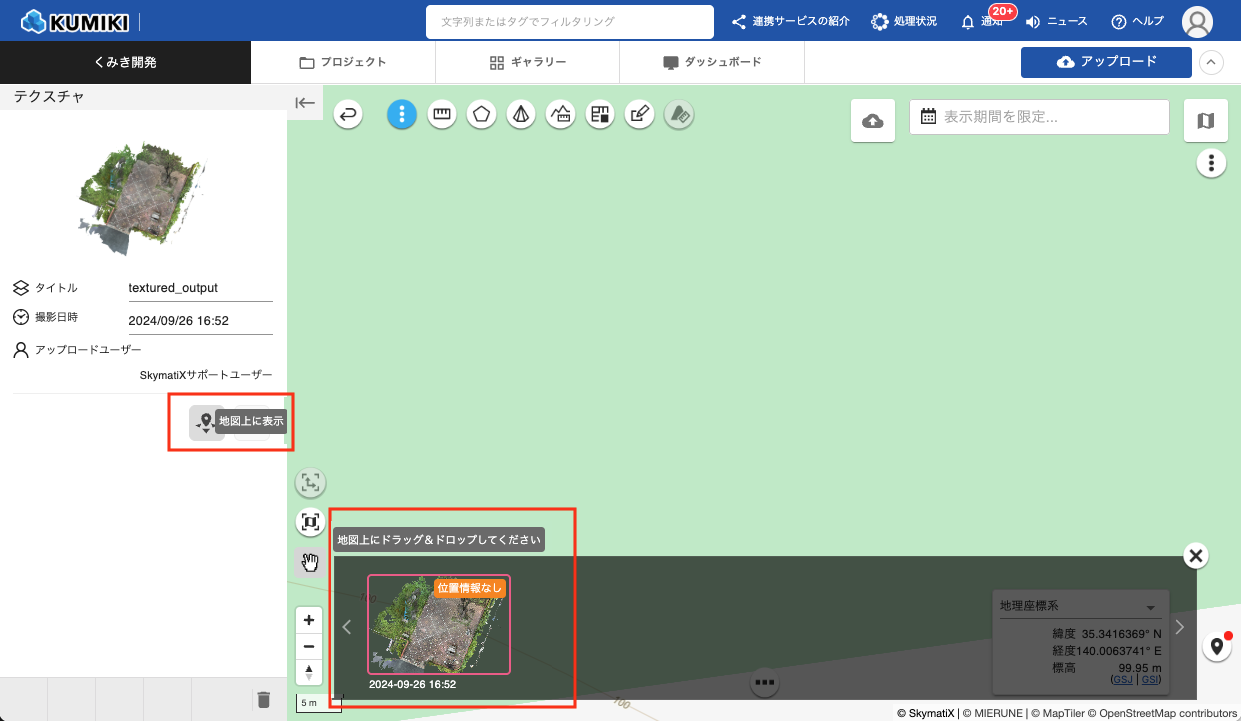
Task: Toggle the blue three-dot tools menu
Action: (402, 115)
